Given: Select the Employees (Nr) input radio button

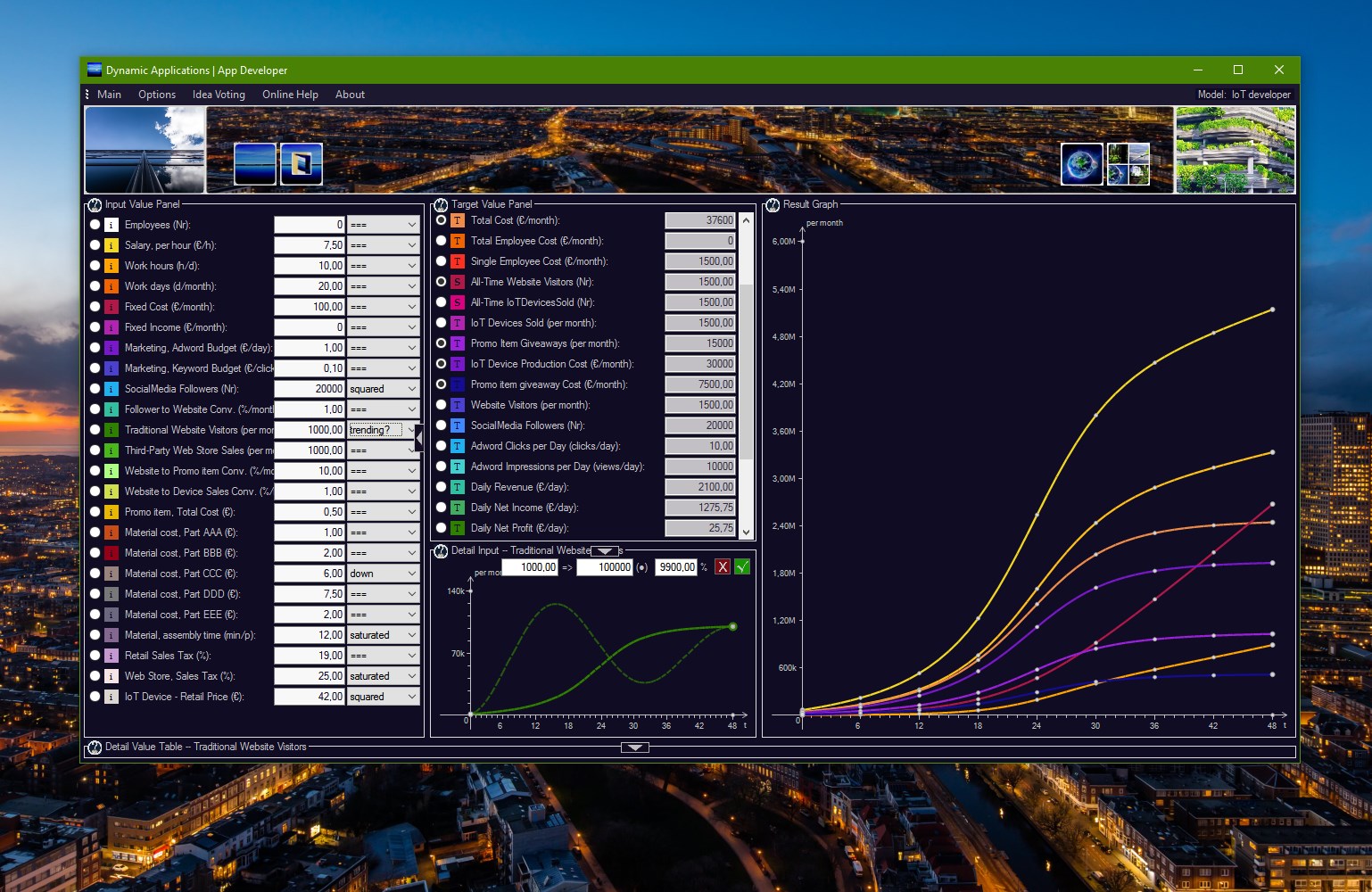Looking at the screenshot, I should (x=95, y=225).
